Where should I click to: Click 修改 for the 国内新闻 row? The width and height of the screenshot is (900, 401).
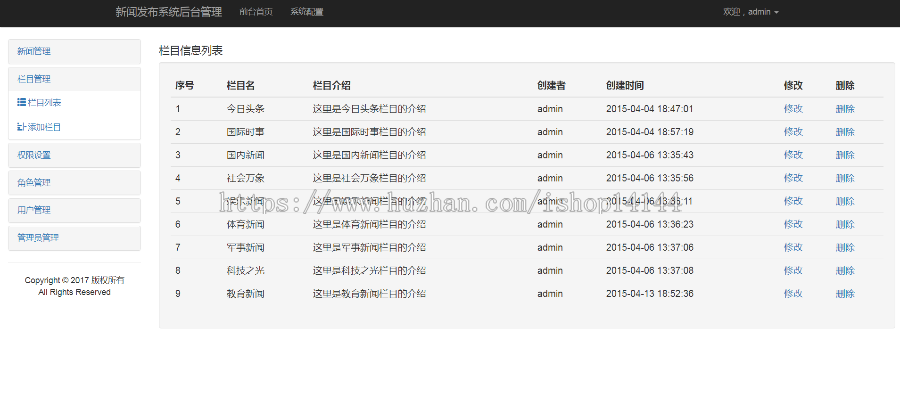[x=793, y=155]
